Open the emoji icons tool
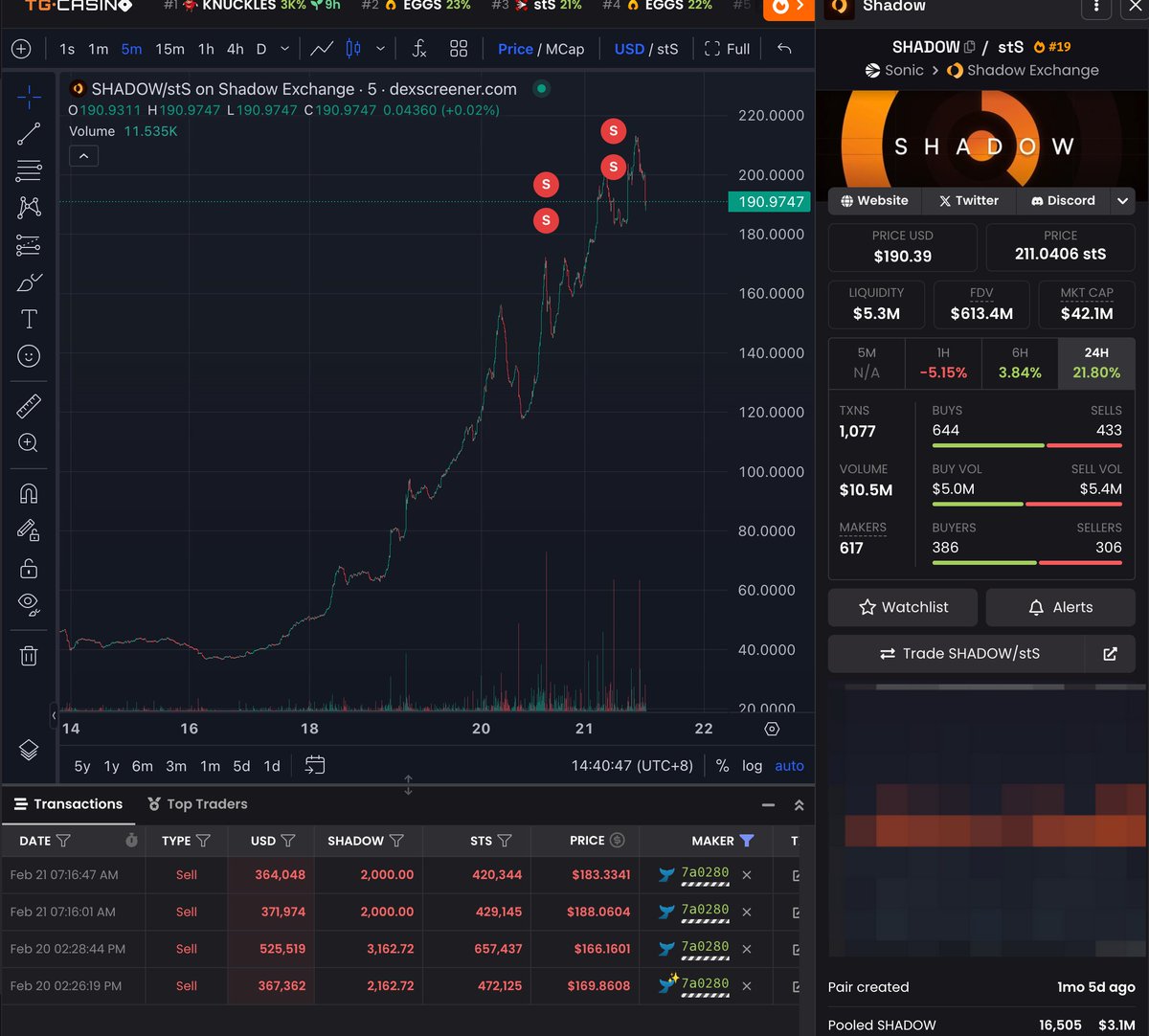This screenshot has width=1149, height=1036. click(x=29, y=356)
